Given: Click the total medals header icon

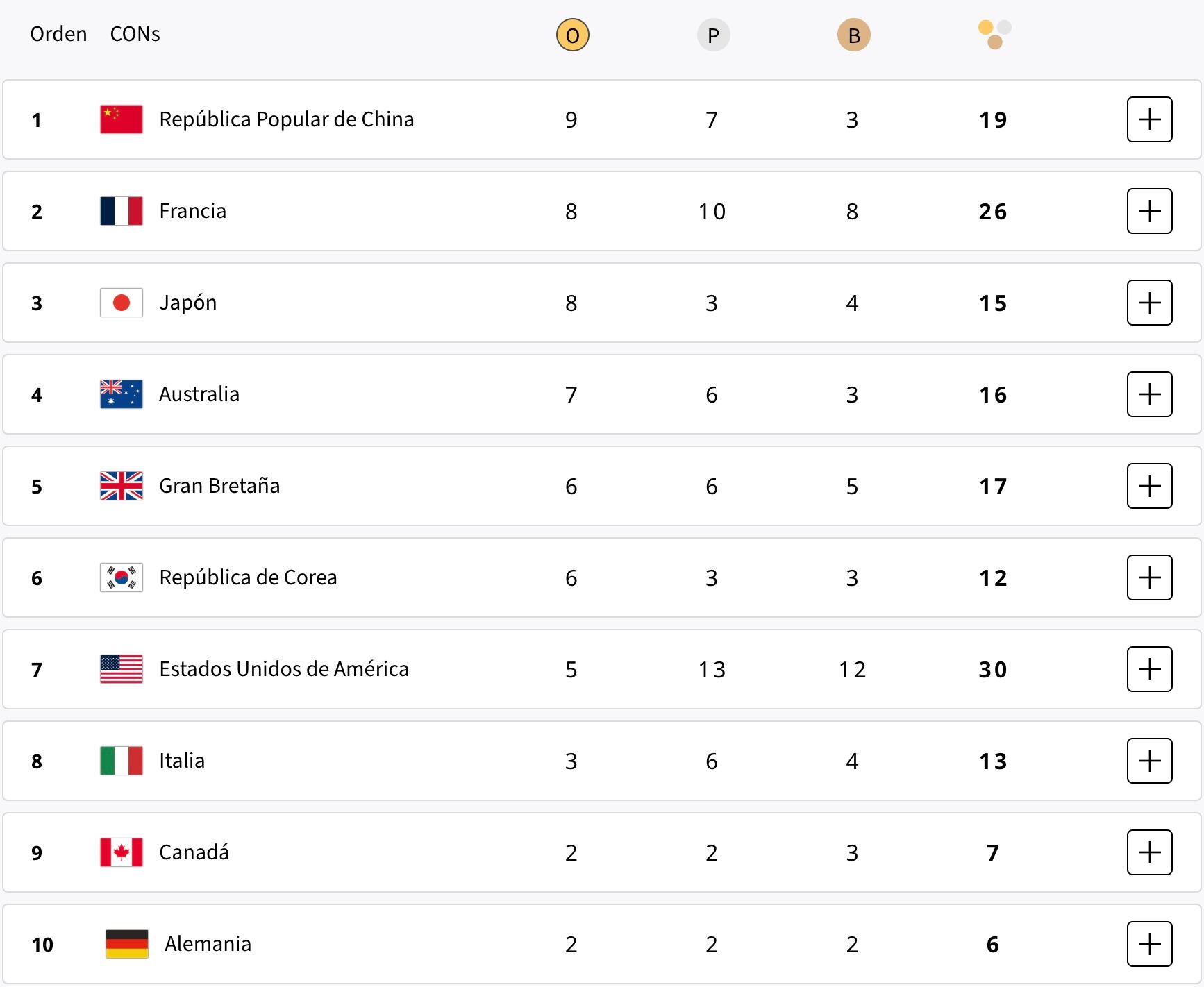Looking at the screenshot, I should (x=994, y=35).
